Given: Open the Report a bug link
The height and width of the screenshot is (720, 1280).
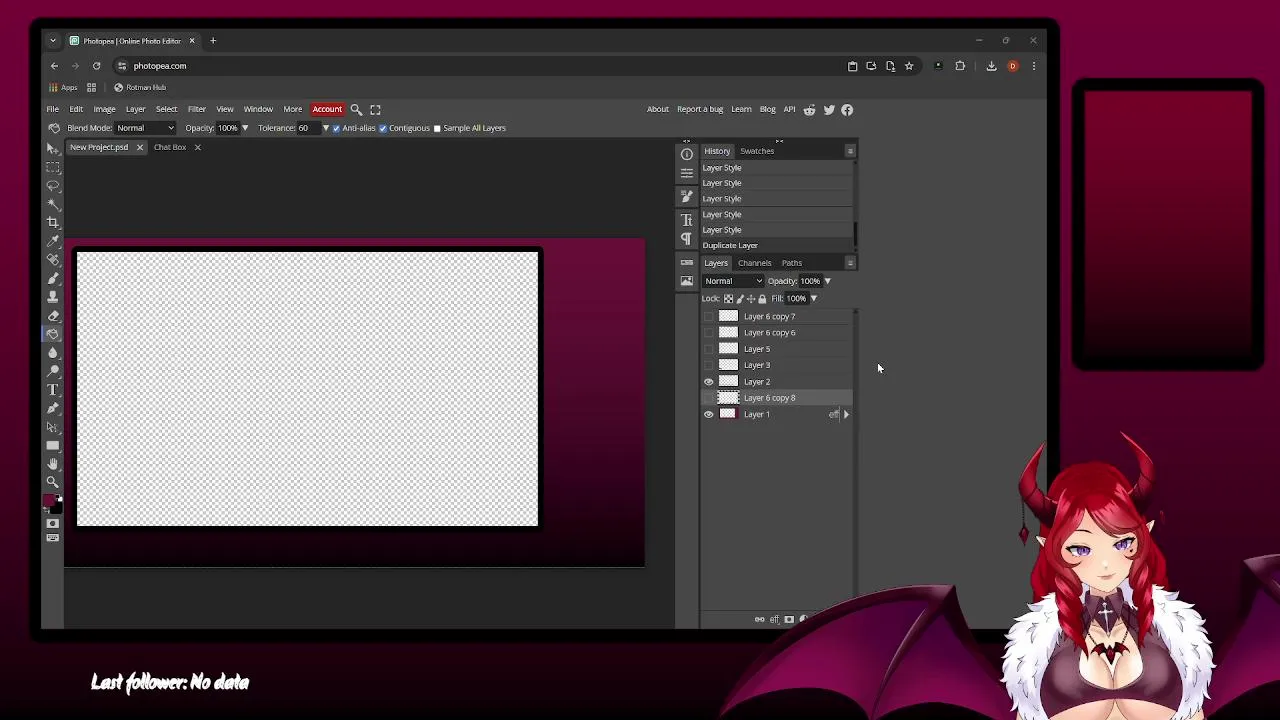Looking at the screenshot, I should (x=700, y=110).
